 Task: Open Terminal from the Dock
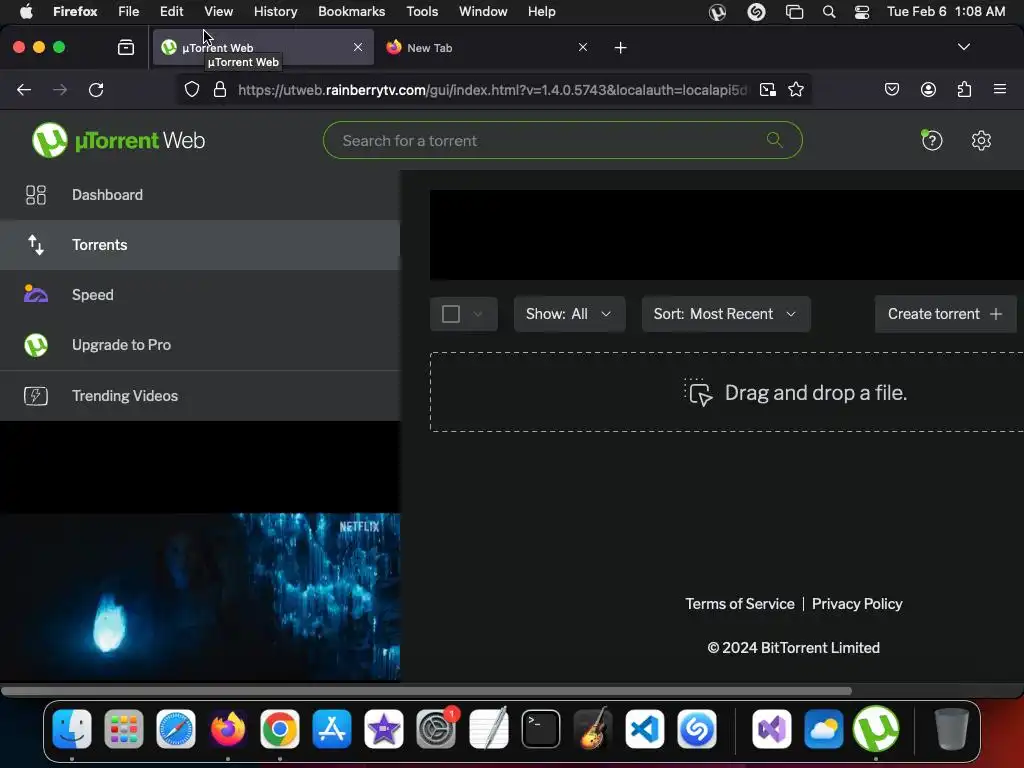pyautogui.click(x=541, y=729)
